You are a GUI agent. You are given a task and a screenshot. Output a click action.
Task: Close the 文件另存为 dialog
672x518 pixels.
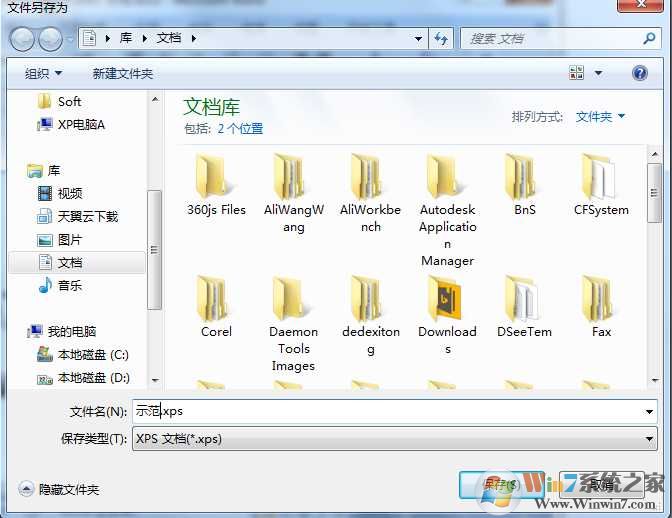point(640,4)
